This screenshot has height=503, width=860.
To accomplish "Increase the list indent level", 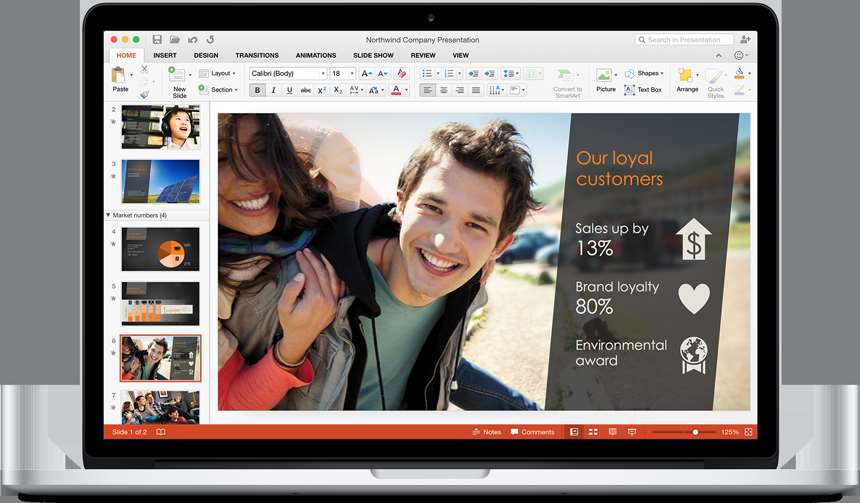I will point(490,74).
